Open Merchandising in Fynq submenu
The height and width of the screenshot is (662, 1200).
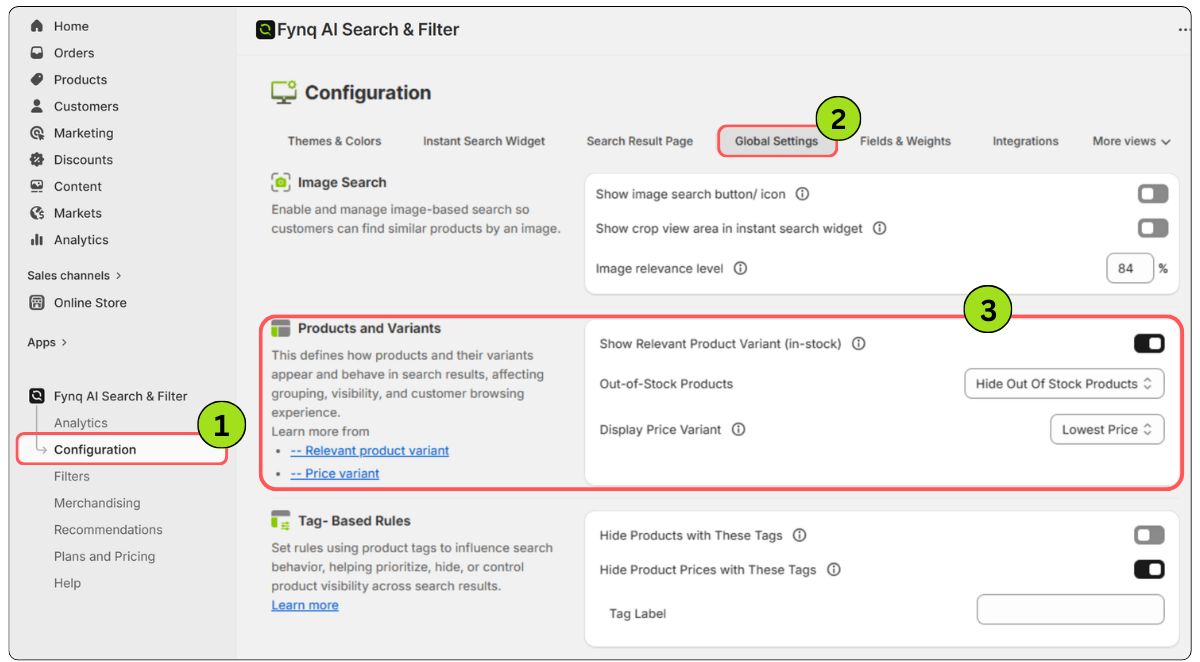(97, 503)
